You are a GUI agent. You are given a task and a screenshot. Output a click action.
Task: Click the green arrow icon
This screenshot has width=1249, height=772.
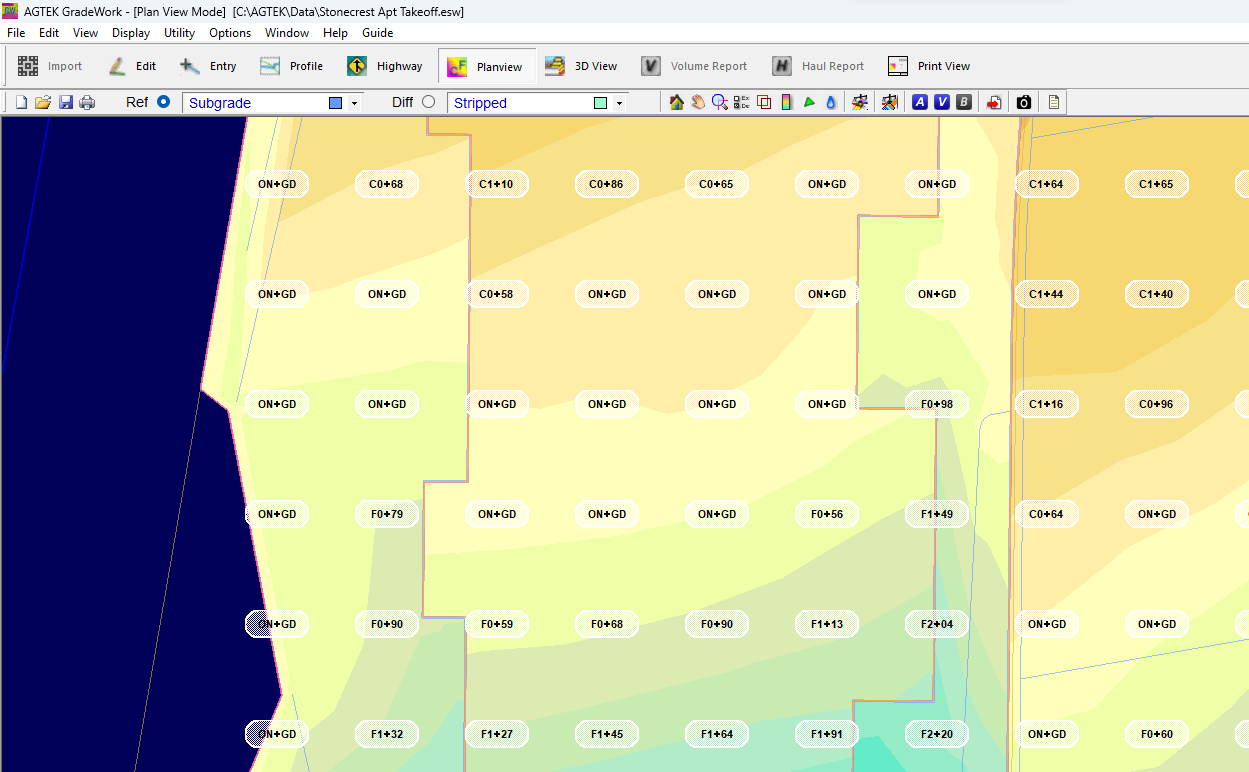[x=809, y=102]
